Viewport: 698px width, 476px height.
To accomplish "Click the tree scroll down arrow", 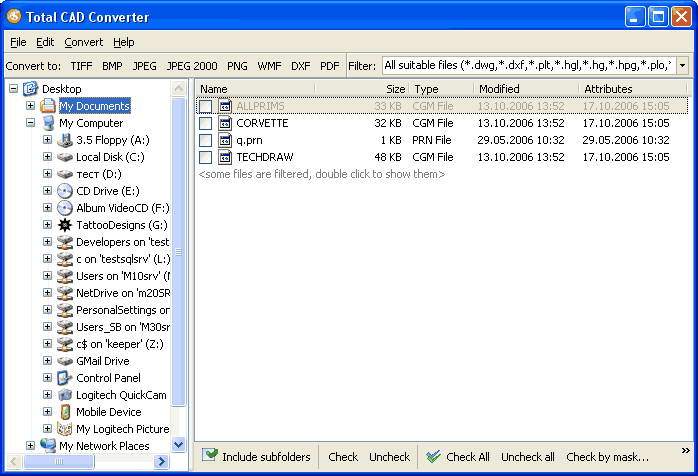I will [x=179, y=444].
